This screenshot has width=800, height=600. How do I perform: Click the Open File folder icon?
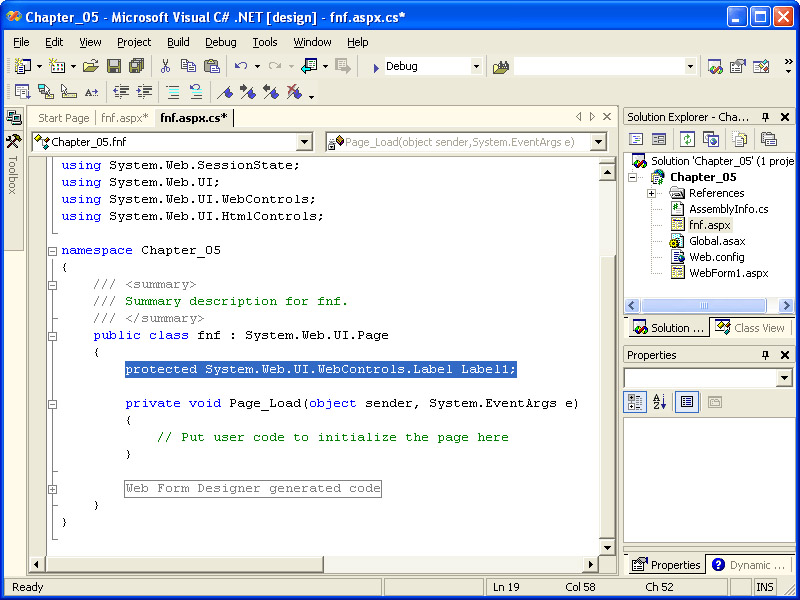(91, 66)
